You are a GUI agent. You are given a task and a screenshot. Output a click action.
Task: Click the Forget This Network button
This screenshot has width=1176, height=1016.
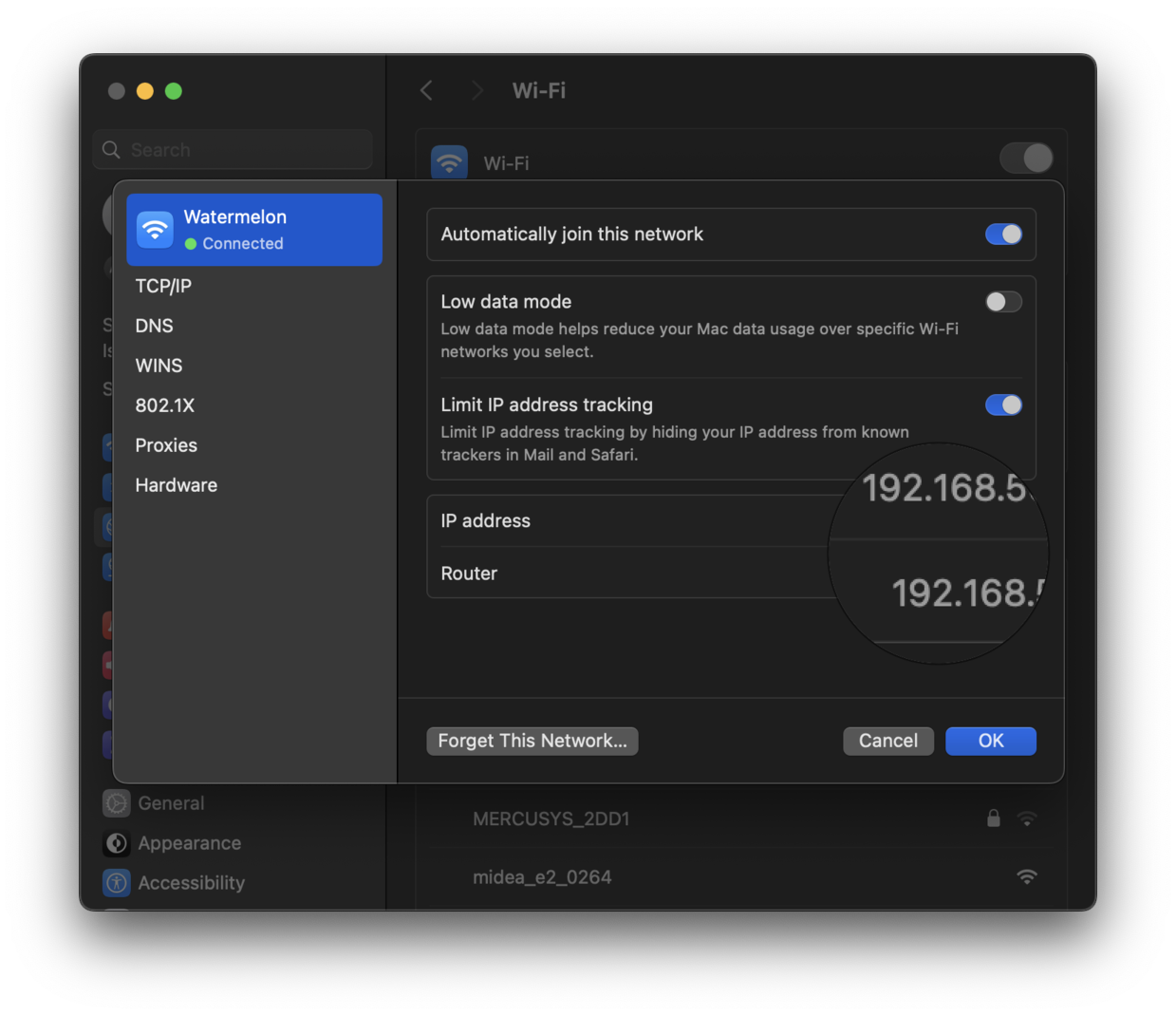(532, 741)
